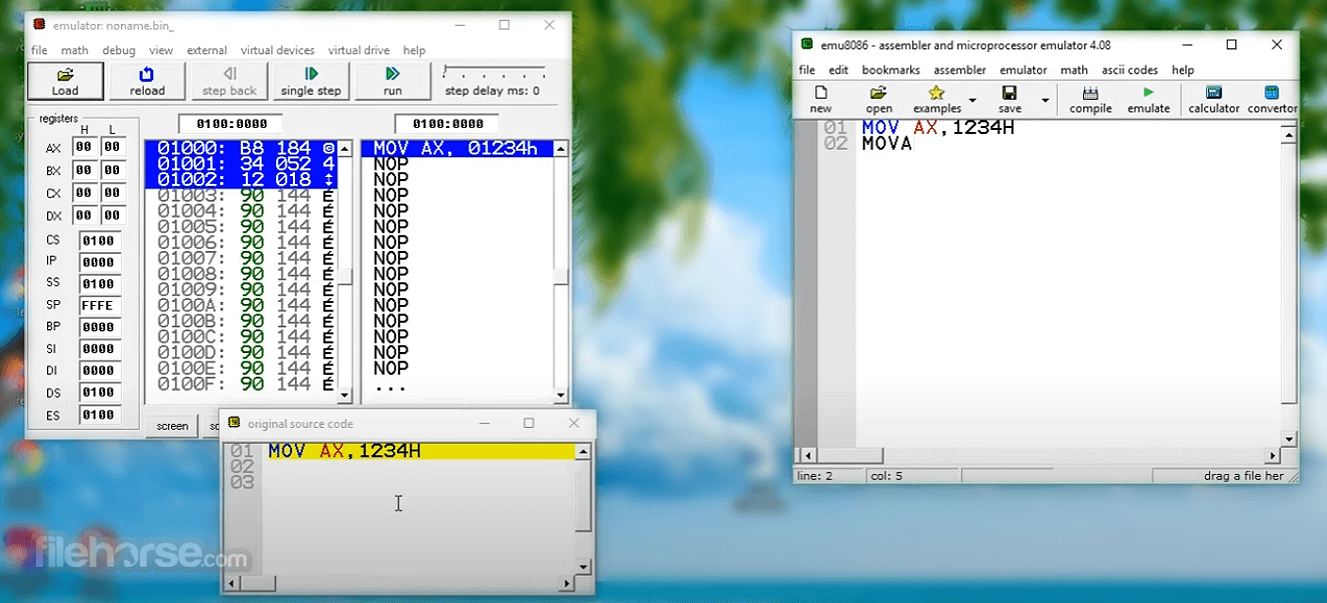The image size is (1327, 603).
Task: Open the convertor tool
Action: [x=1272, y=100]
